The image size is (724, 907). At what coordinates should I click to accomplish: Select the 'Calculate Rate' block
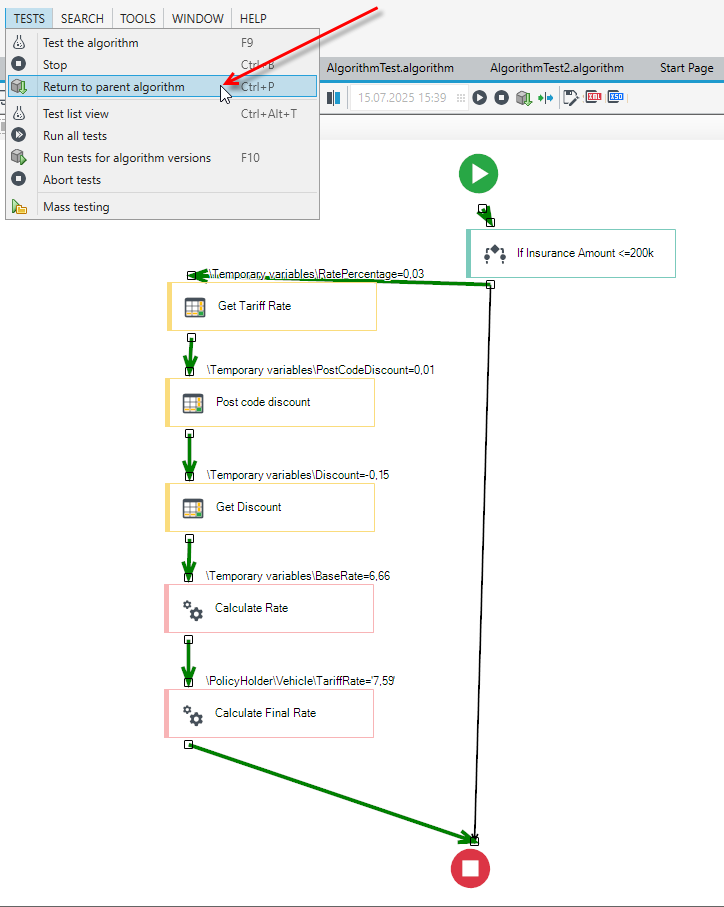point(269,609)
